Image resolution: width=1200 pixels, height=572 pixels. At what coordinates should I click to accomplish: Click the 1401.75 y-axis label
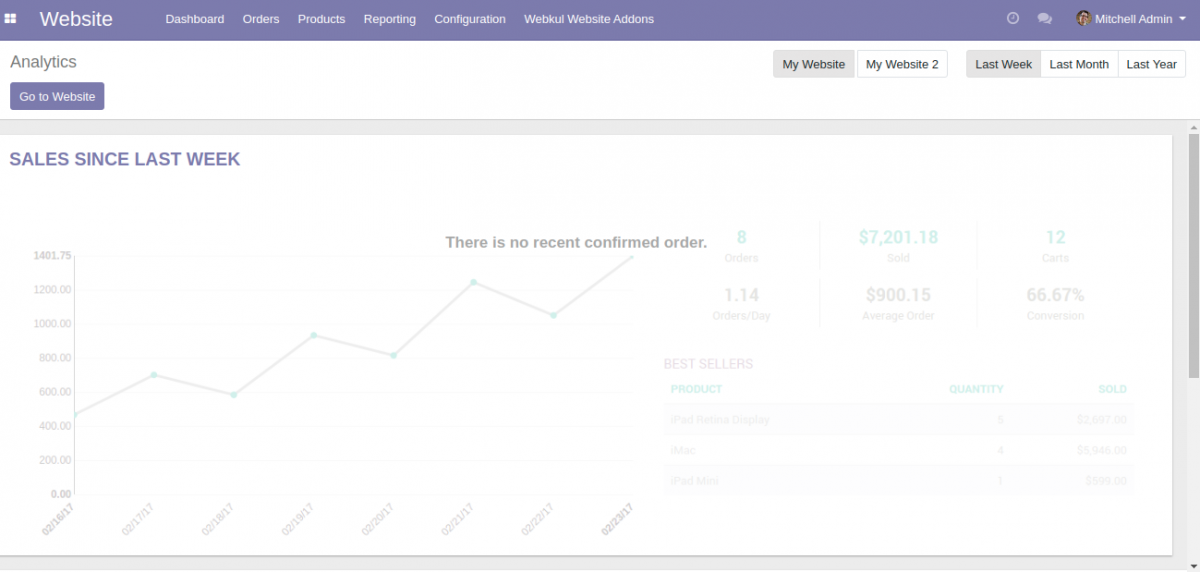click(52, 256)
